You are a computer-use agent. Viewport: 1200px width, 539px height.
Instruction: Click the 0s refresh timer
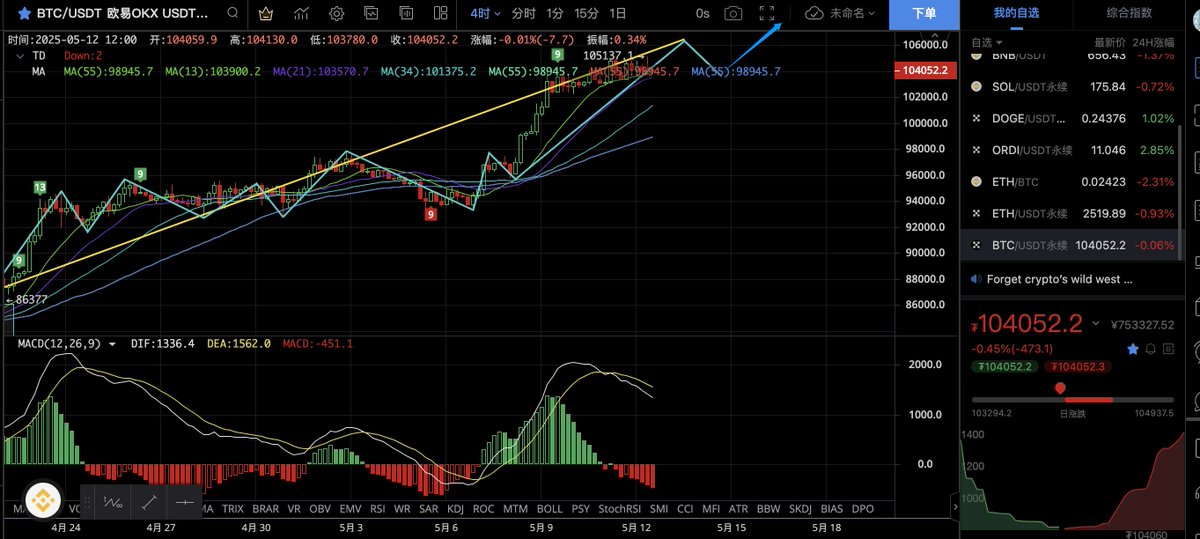click(x=702, y=14)
